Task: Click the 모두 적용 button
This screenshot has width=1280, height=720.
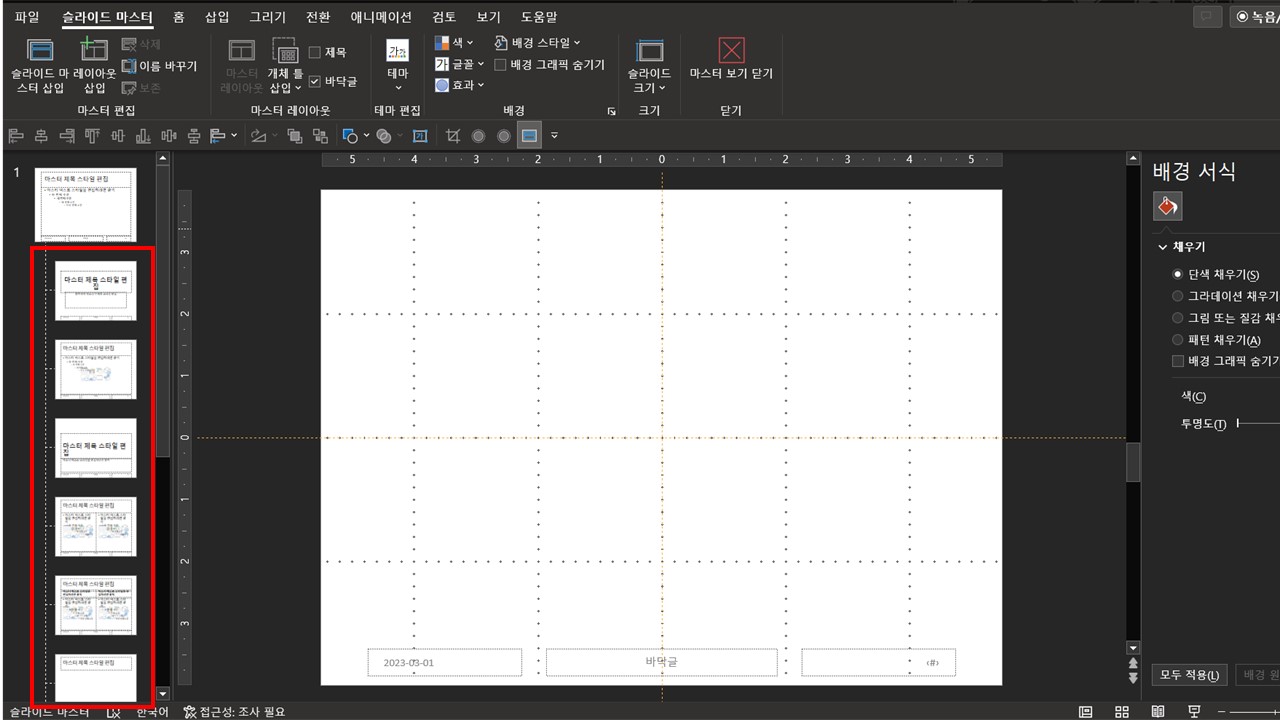Action: [1190, 675]
